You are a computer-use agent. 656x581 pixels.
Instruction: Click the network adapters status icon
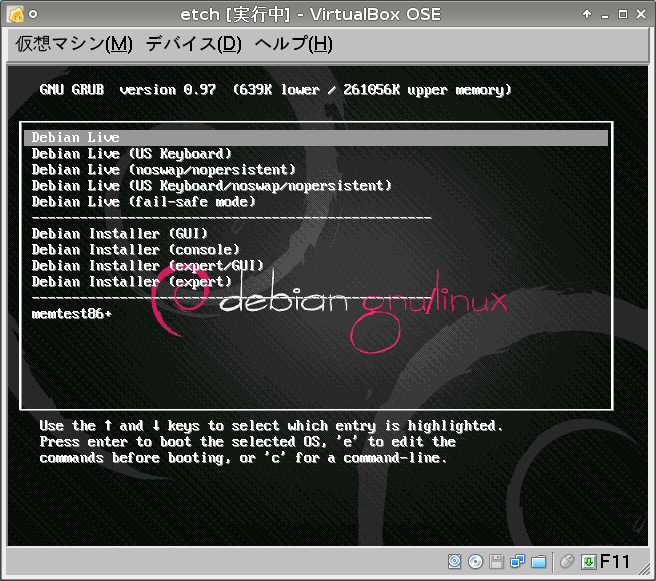pyautogui.click(x=517, y=561)
